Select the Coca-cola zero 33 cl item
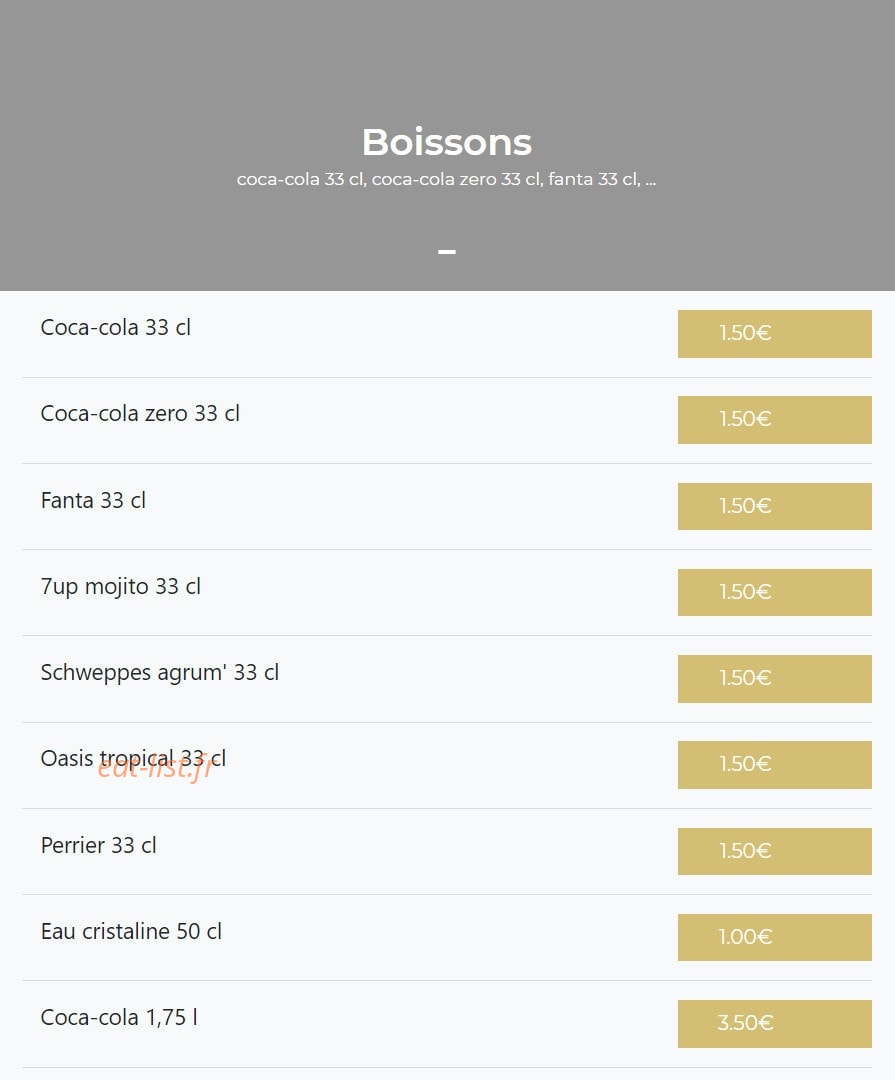895x1080 pixels. tap(140, 413)
